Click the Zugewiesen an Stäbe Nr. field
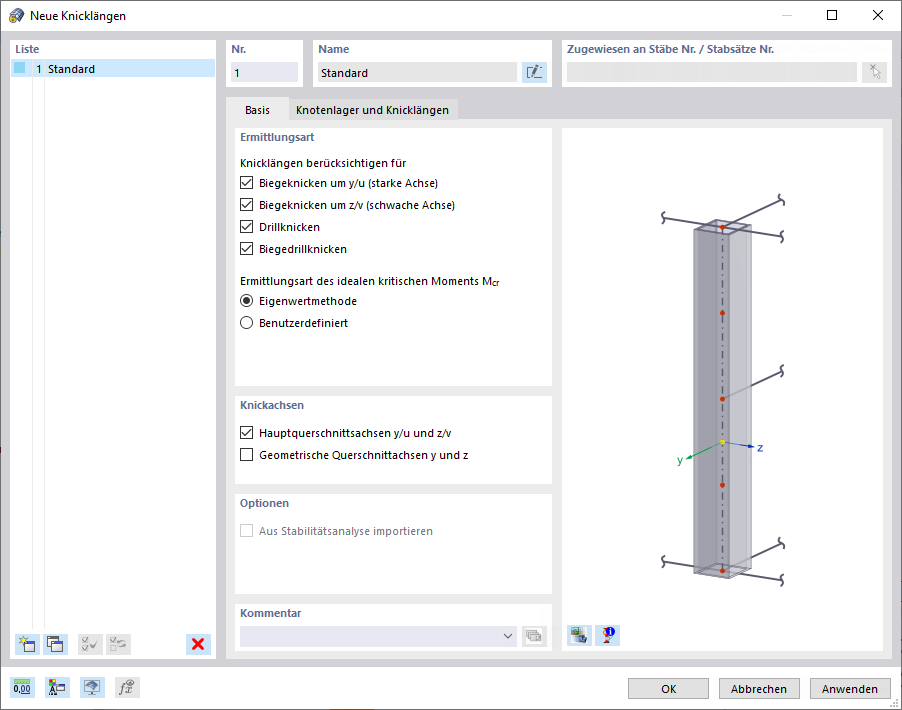Image resolution: width=902 pixels, height=710 pixels. pyautogui.click(x=712, y=72)
